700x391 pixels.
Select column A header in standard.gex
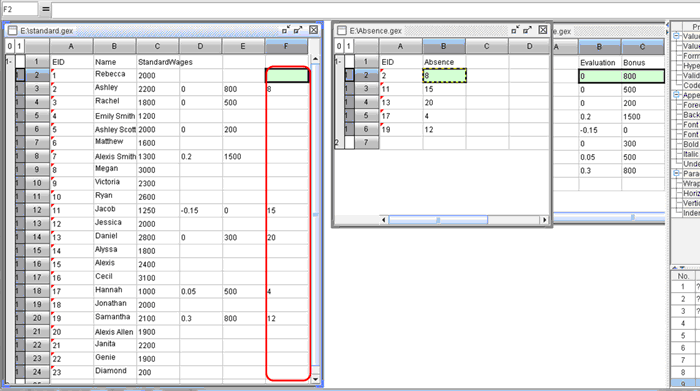coord(71,46)
